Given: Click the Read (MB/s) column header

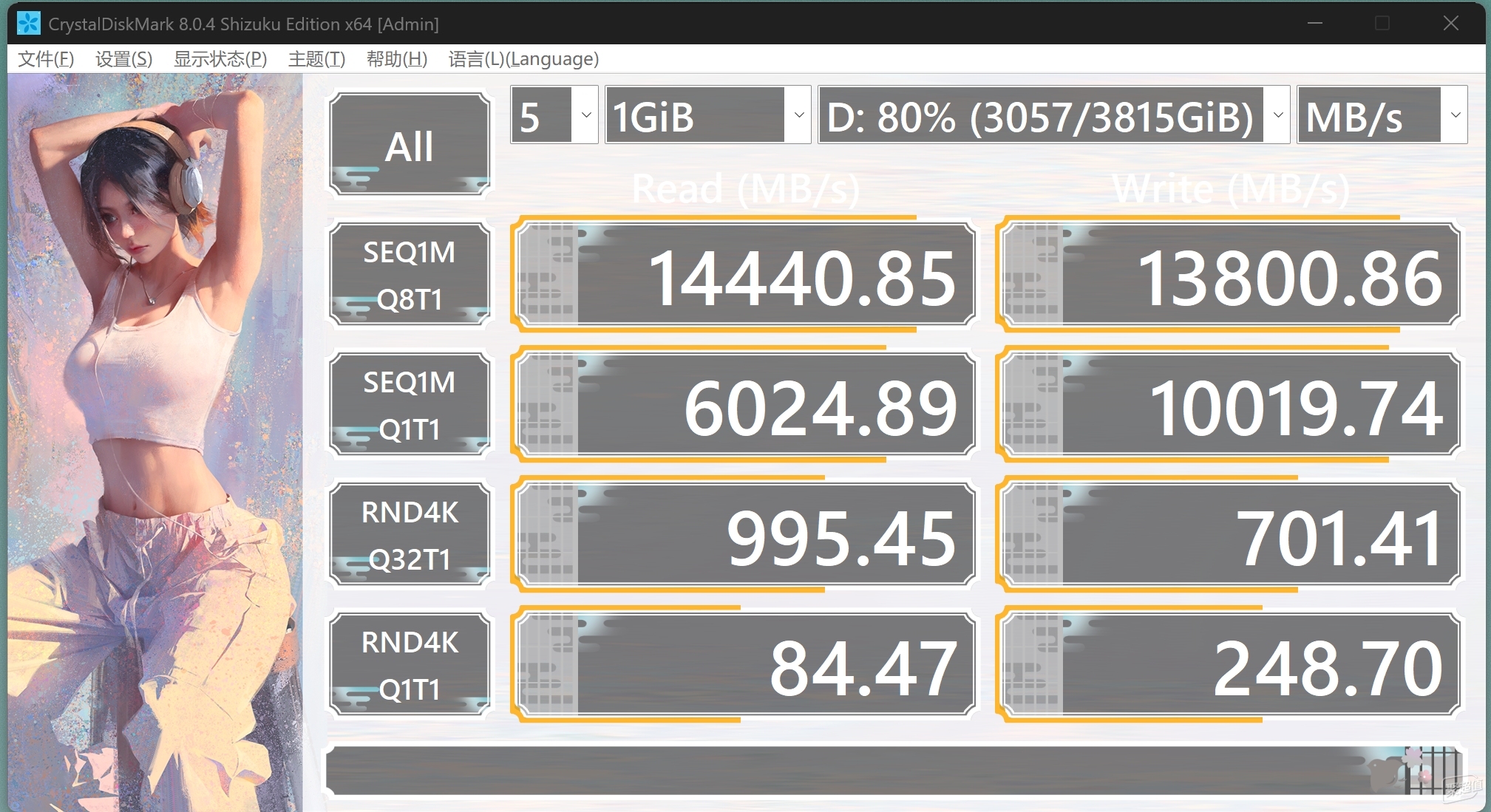Looking at the screenshot, I should tap(746, 188).
